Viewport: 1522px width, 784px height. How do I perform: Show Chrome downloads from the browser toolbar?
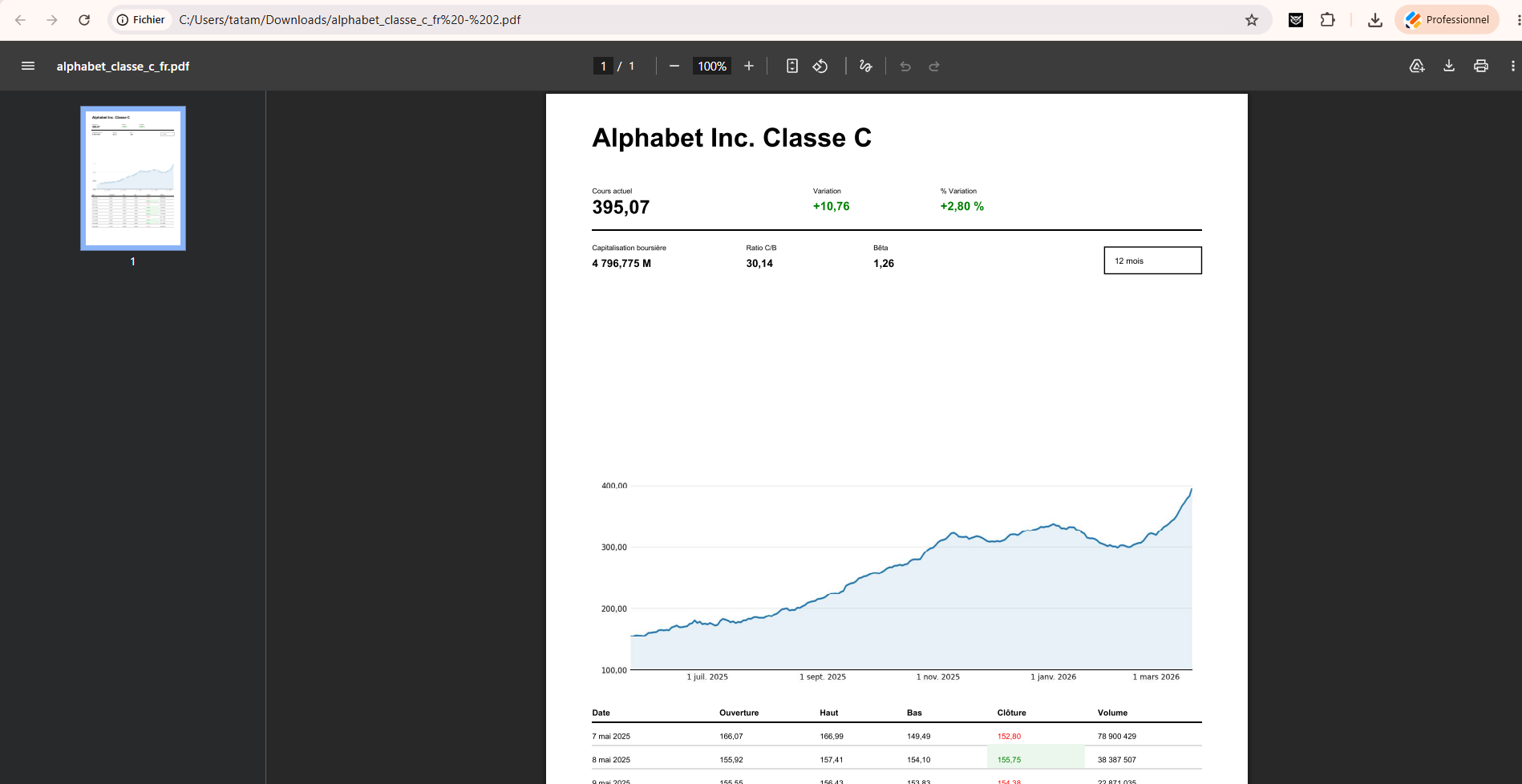[x=1375, y=20]
